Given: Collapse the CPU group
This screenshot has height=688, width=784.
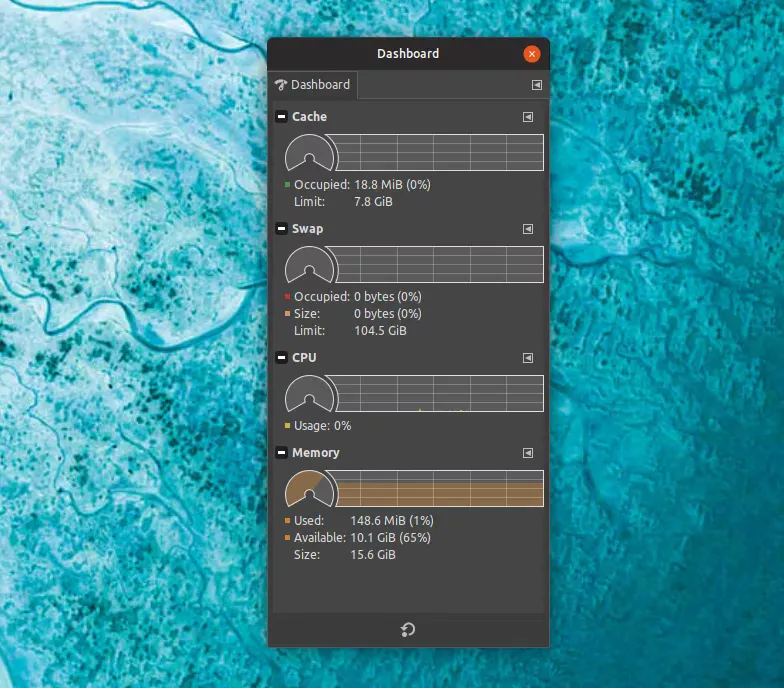Looking at the screenshot, I should click(x=282, y=358).
